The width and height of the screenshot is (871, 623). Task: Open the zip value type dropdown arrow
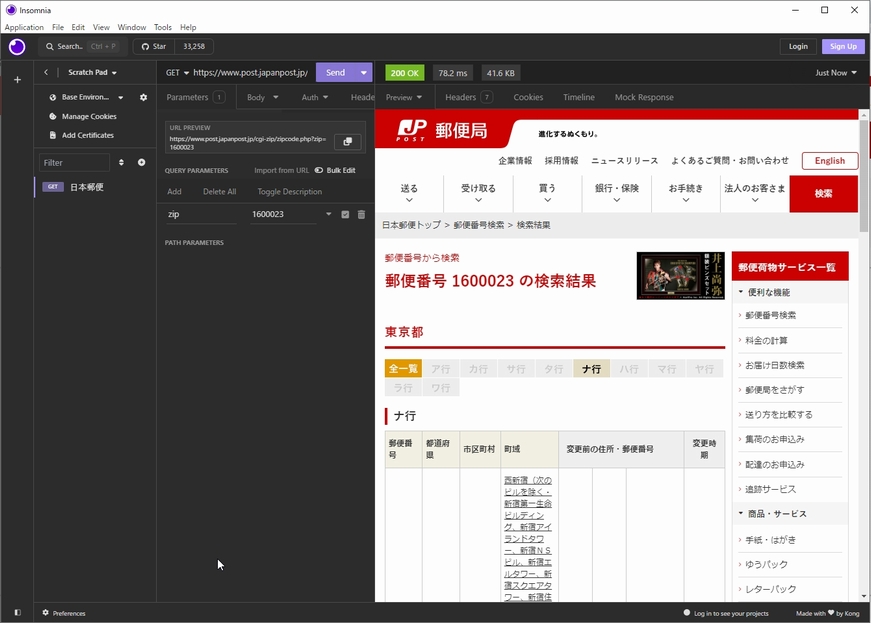pyautogui.click(x=328, y=214)
